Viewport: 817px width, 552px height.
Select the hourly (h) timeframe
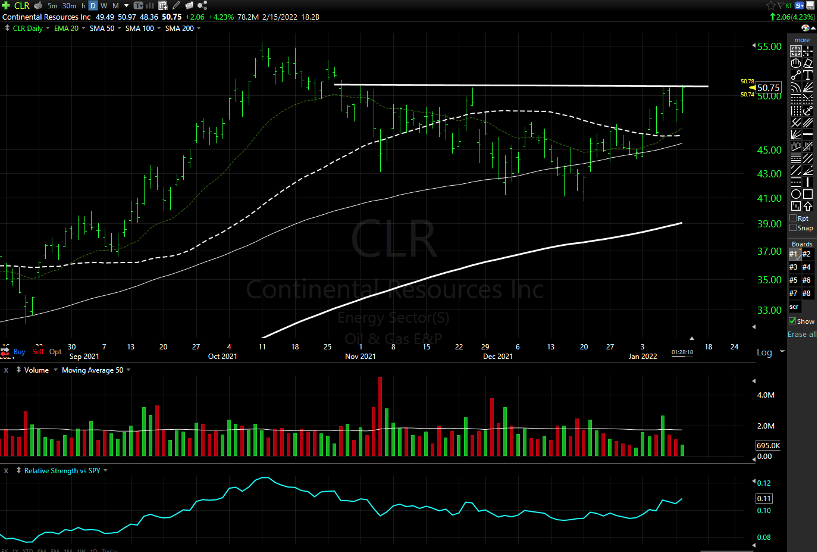coord(83,6)
